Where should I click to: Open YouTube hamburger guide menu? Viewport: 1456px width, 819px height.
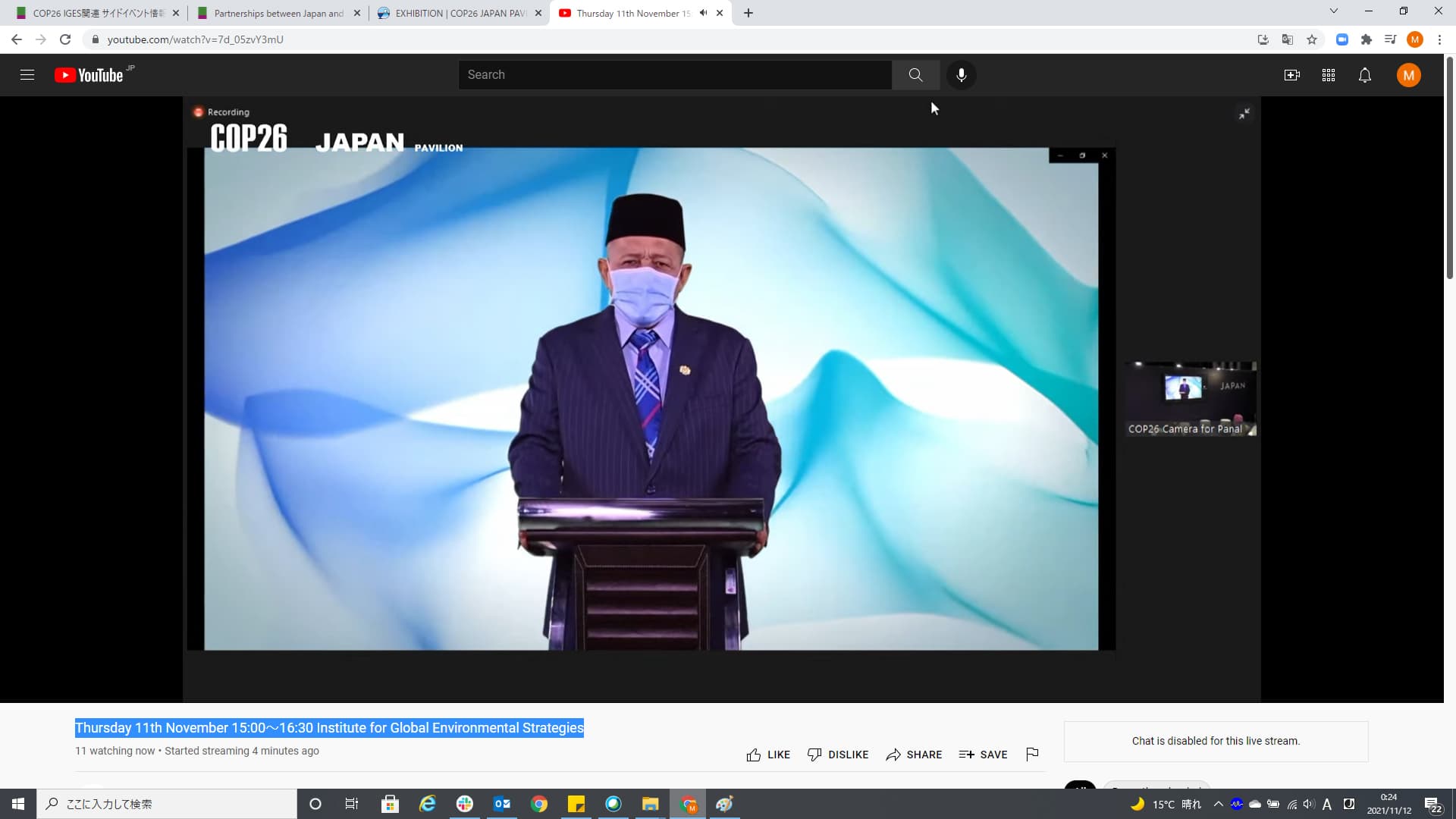coord(27,75)
